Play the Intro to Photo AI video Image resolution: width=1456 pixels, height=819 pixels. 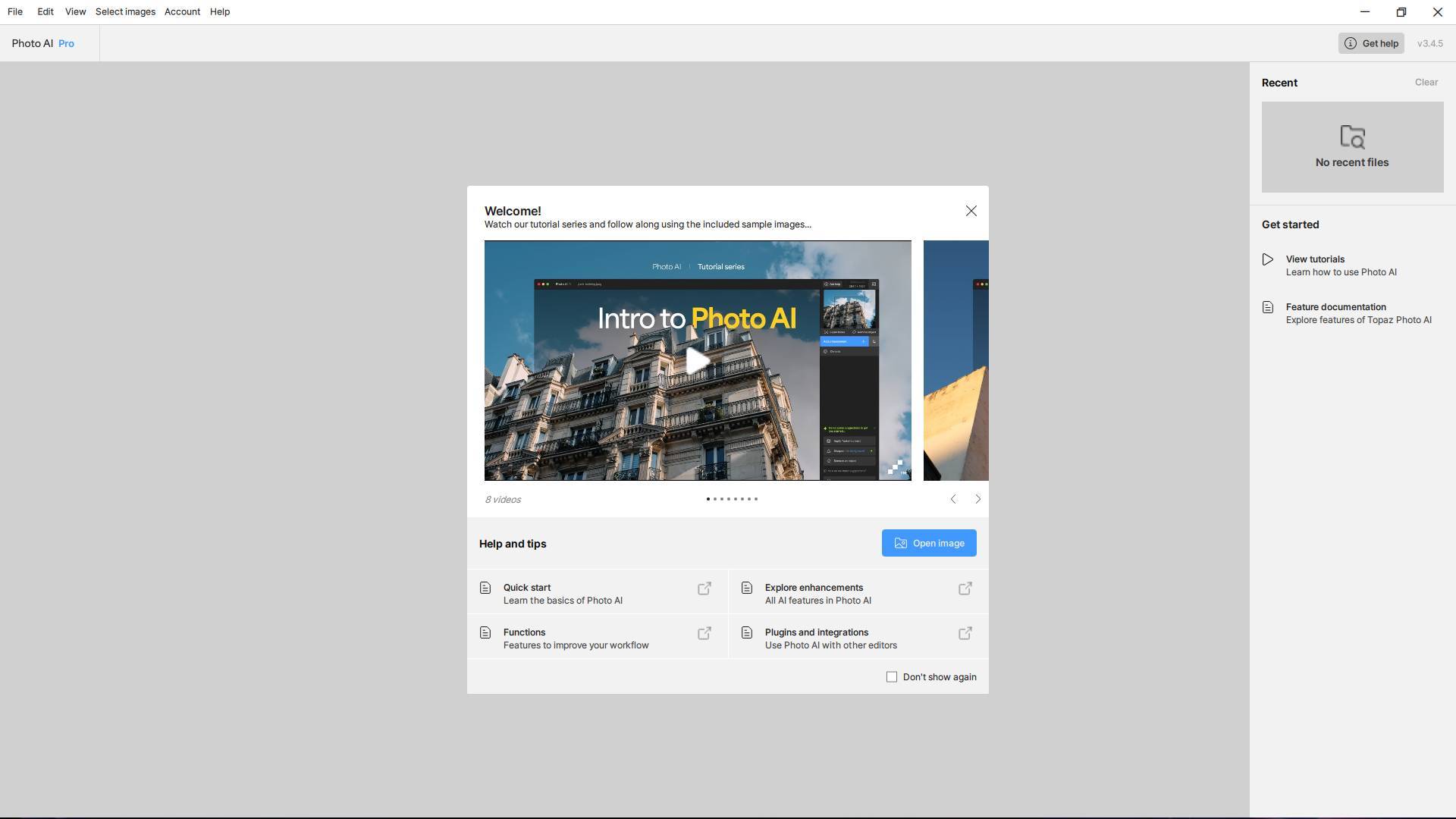[x=698, y=360]
